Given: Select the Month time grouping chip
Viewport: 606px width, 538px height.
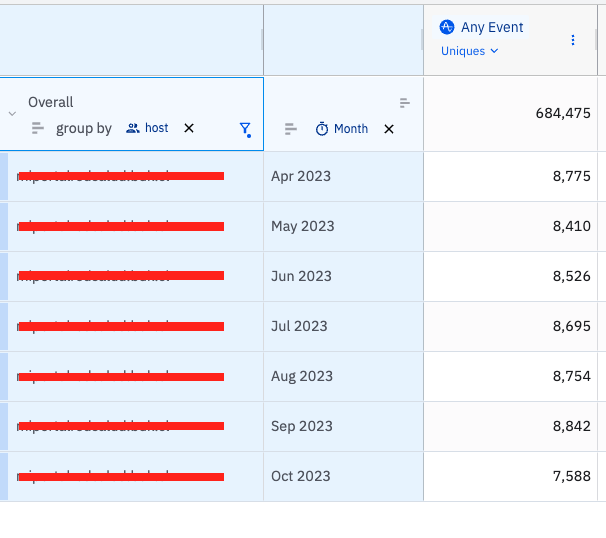Looking at the screenshot, I should tap(342, 129).
